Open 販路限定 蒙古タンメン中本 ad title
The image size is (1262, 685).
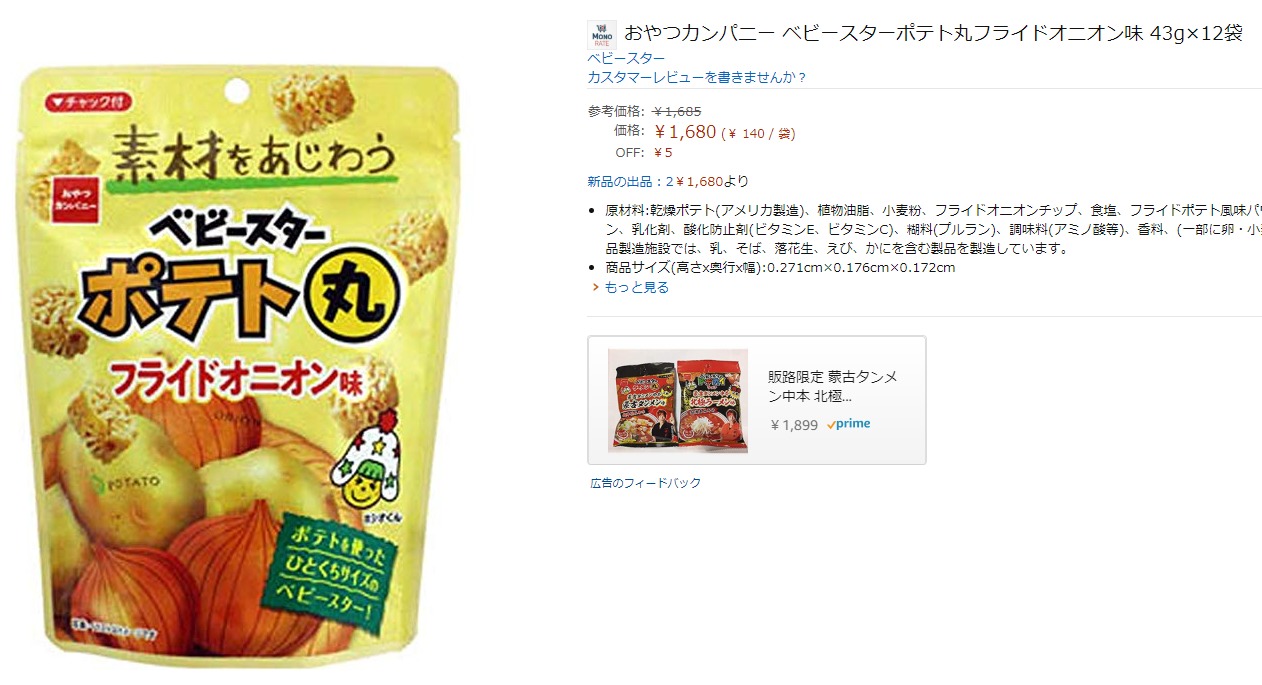833,386
